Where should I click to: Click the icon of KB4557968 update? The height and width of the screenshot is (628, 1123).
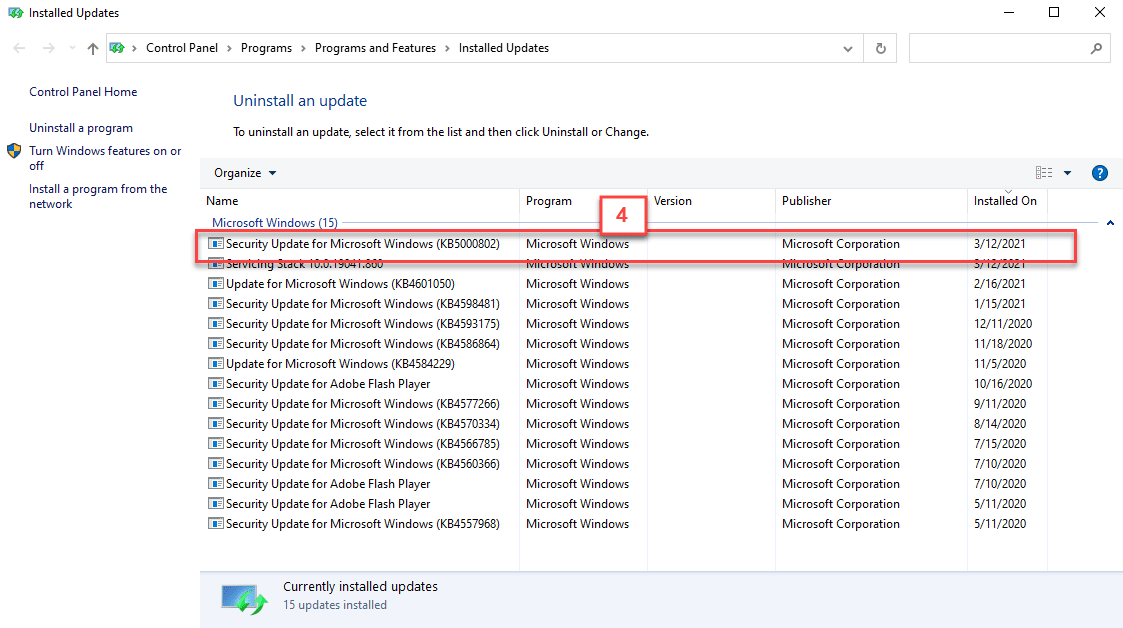216,524
